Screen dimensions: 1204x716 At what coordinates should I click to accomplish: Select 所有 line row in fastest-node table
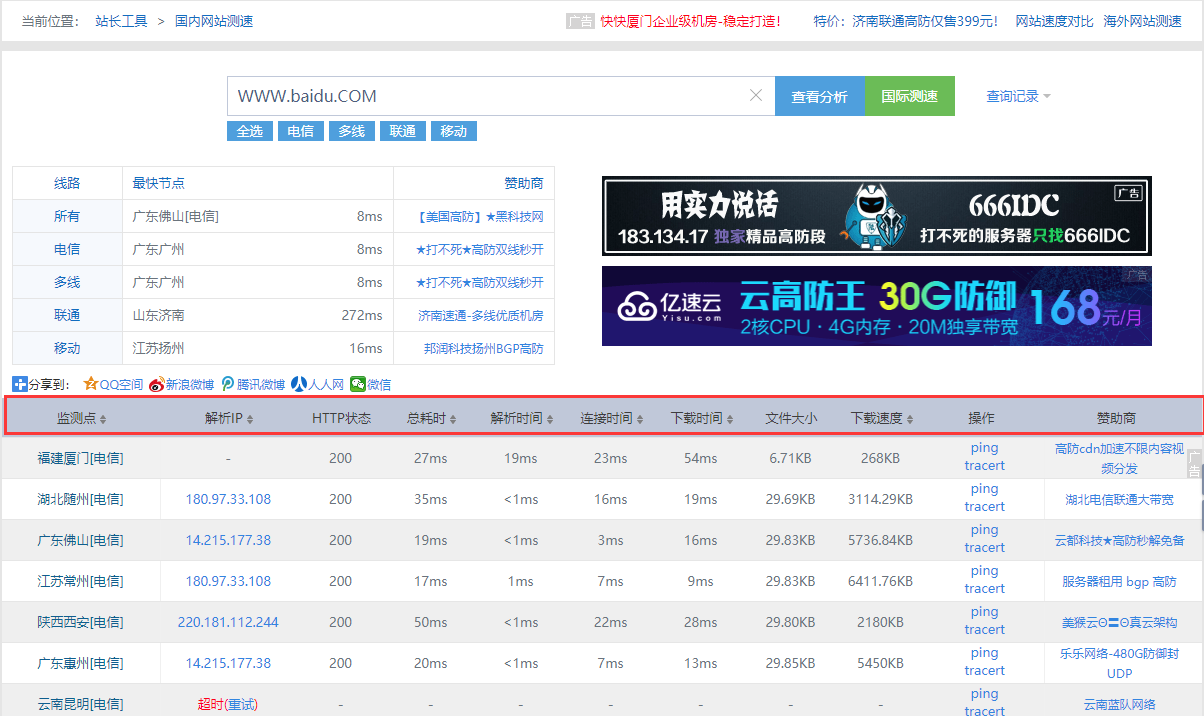tap(67, 216)
